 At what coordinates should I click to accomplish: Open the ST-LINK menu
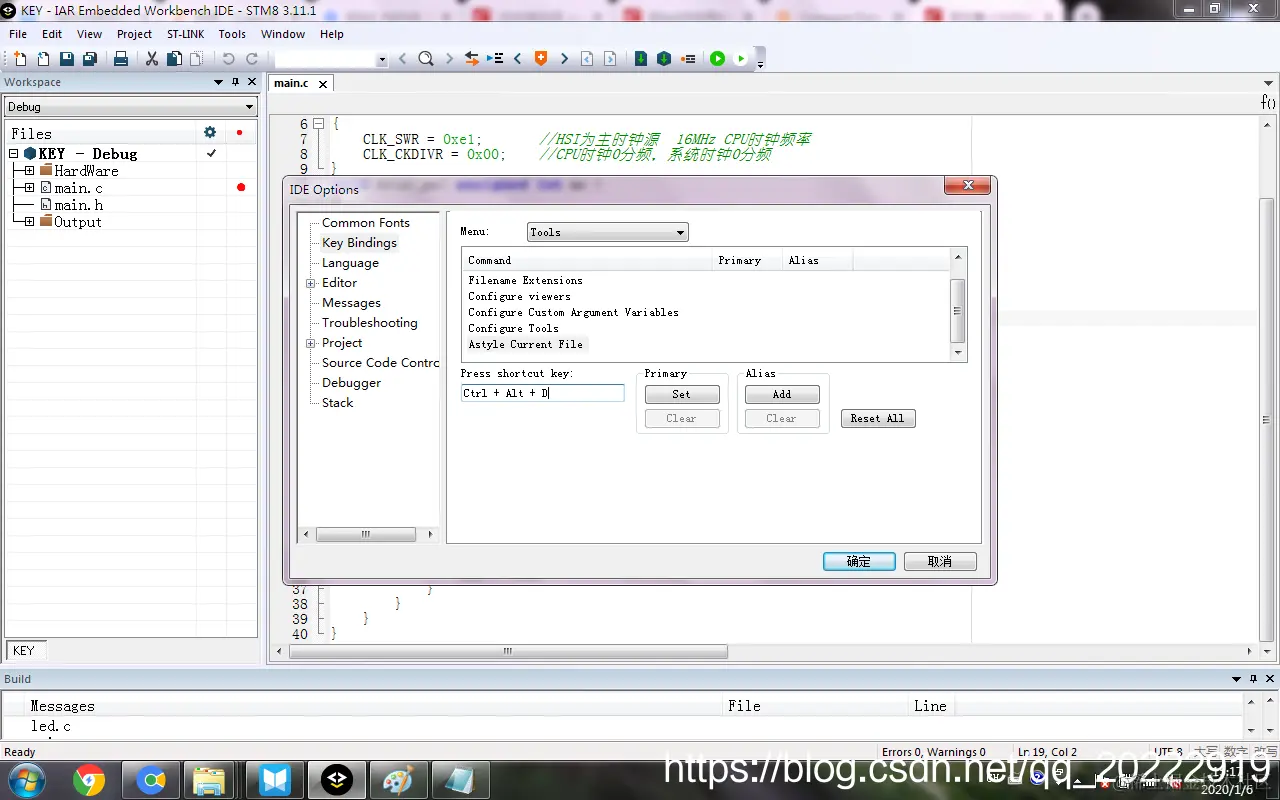click(185, 34)
